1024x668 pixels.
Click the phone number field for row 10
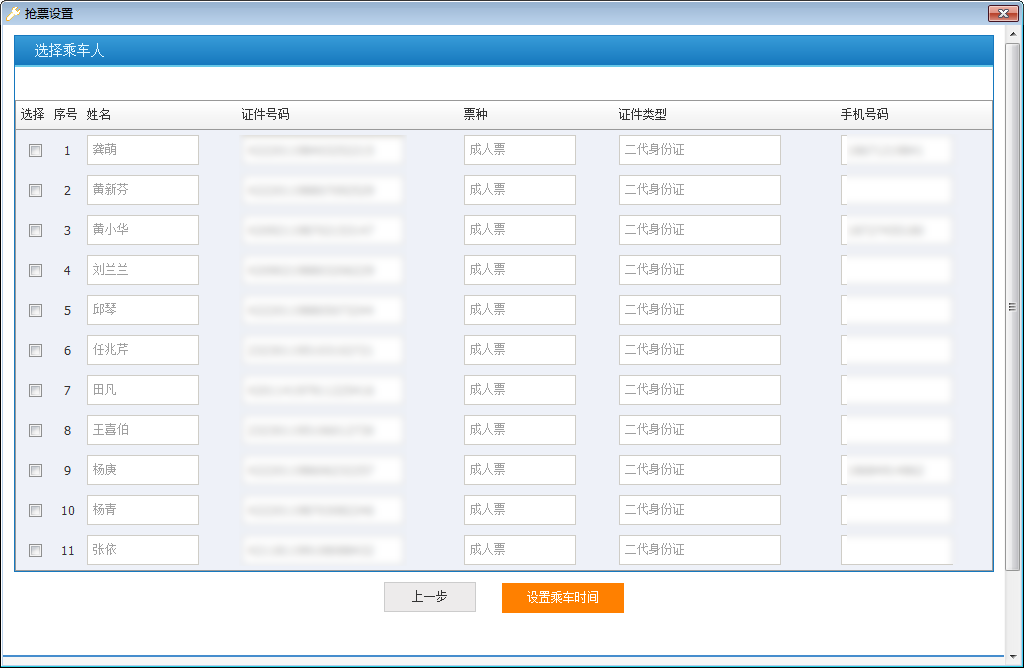click(x=897, y=510)
